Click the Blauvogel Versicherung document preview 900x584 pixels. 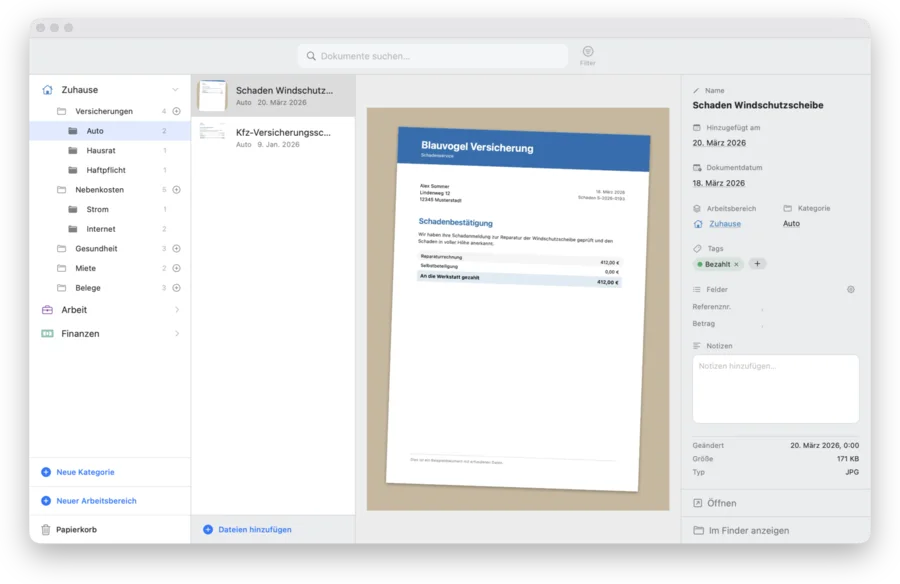point(518,309)
